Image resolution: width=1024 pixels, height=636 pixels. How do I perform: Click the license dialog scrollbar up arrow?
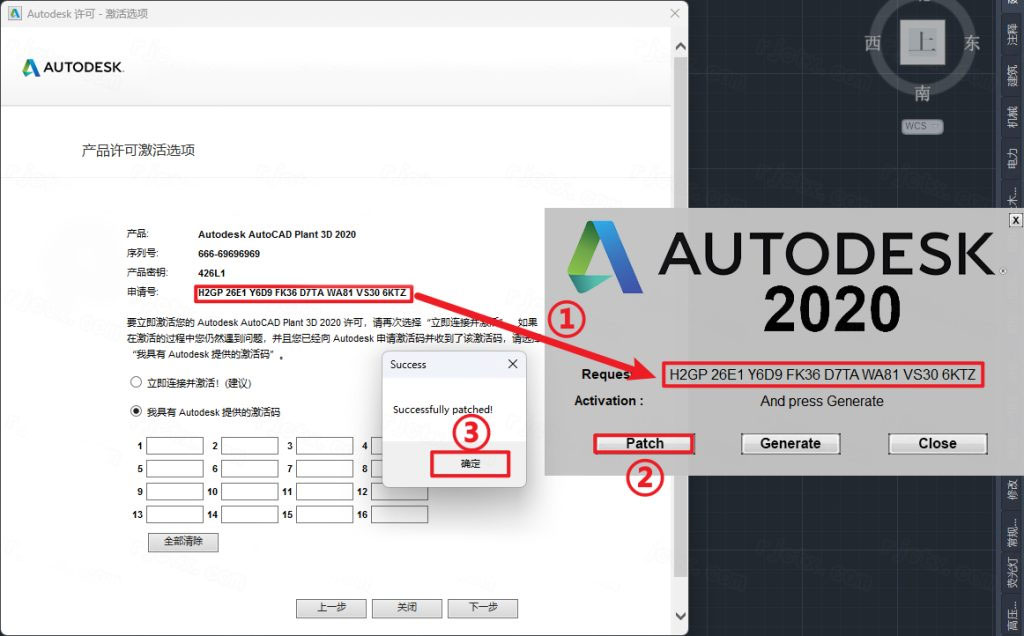(x=680, y=47)
